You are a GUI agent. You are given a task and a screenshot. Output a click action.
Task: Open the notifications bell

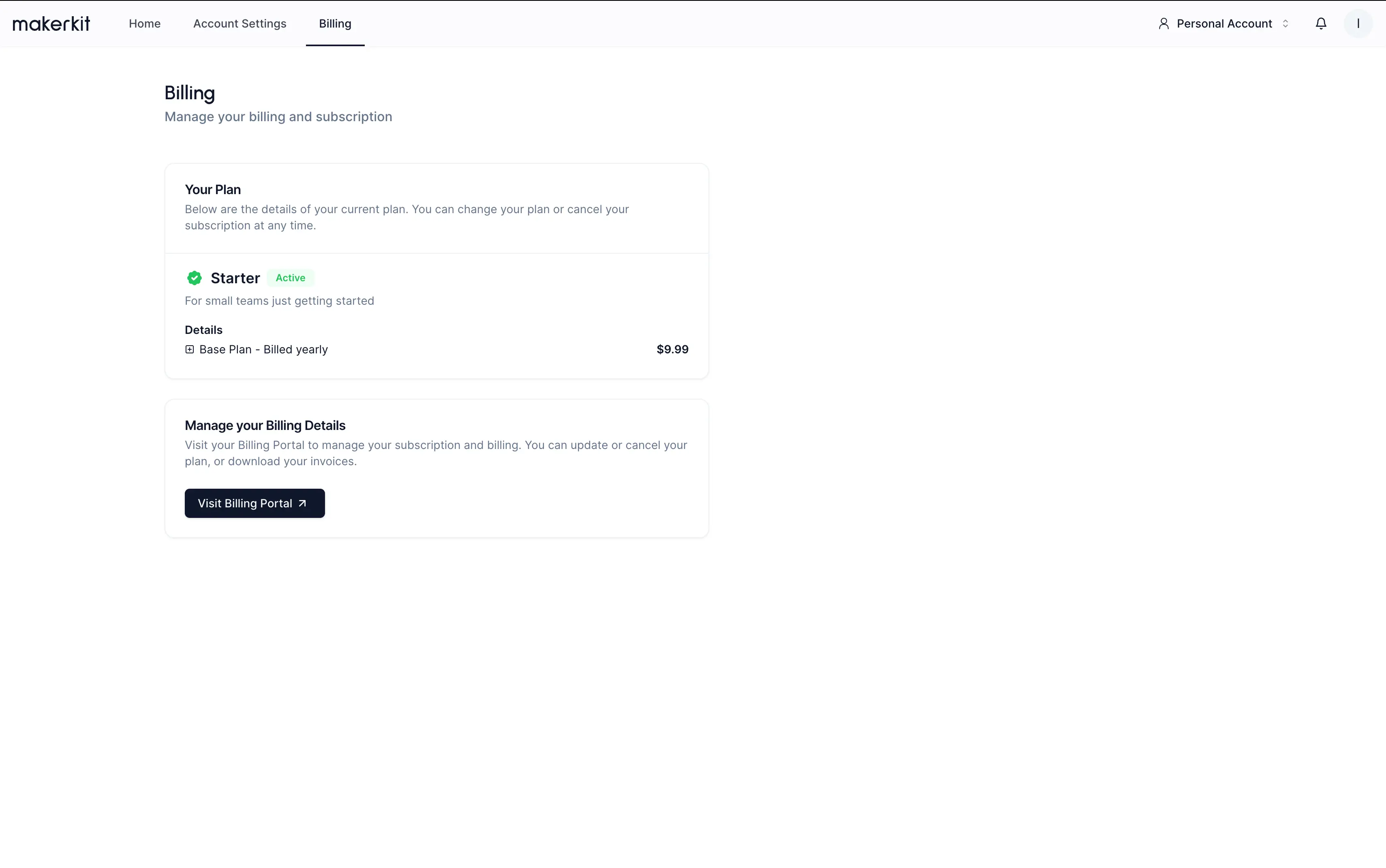tap(1320, 24)
